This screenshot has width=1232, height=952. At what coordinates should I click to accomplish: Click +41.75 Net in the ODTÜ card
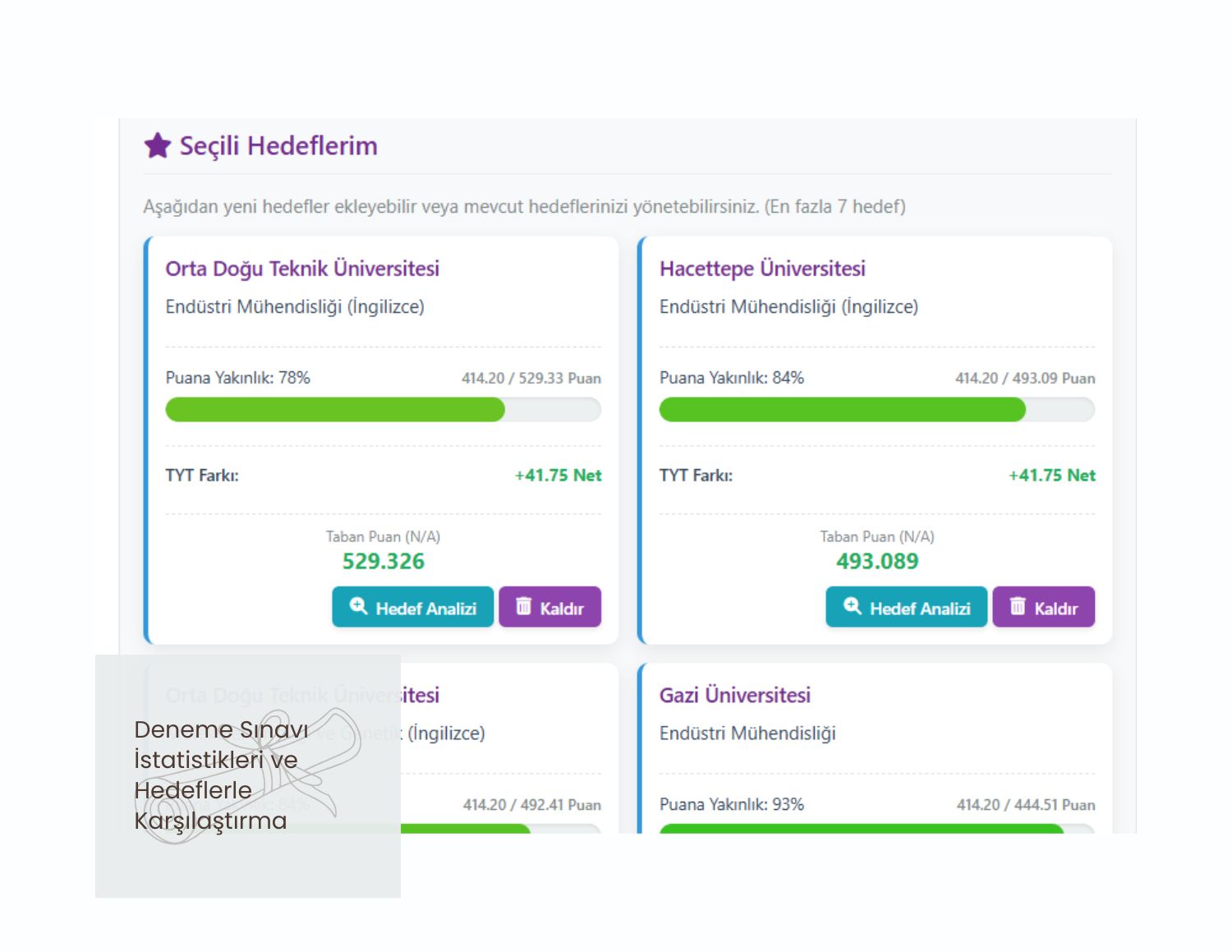click(x=558, y=476)
